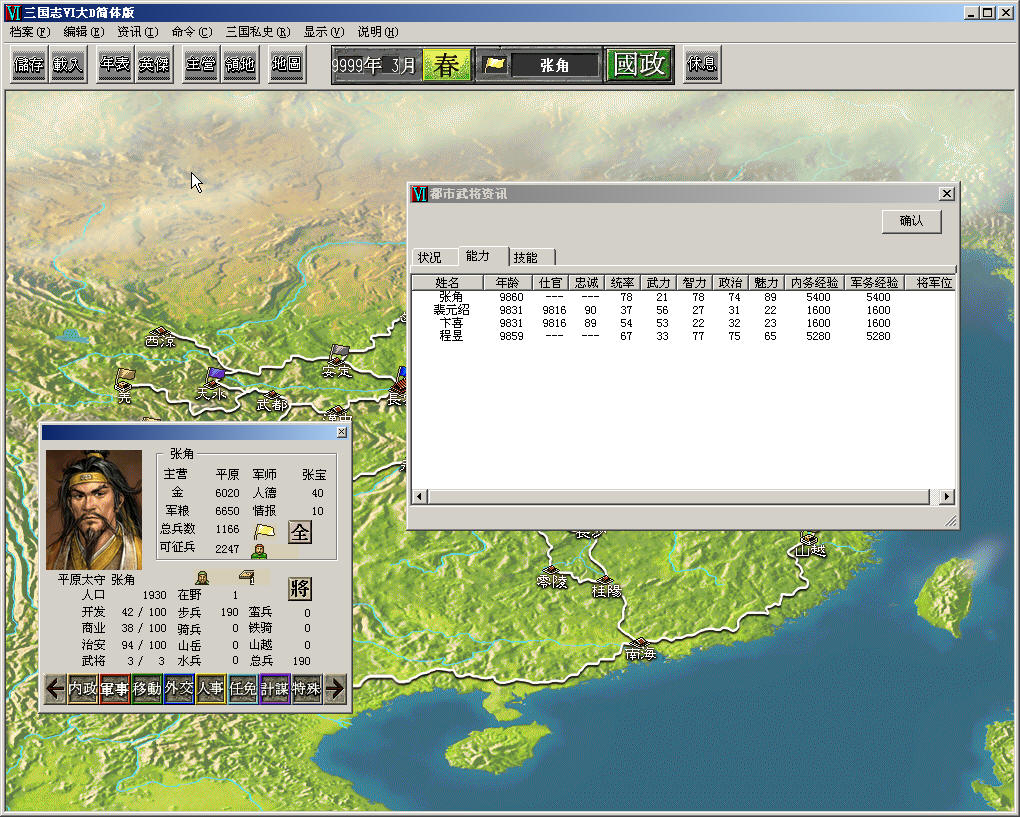
Task: Select the 軍事 military command icon
Action: click(x=115, y=689)
